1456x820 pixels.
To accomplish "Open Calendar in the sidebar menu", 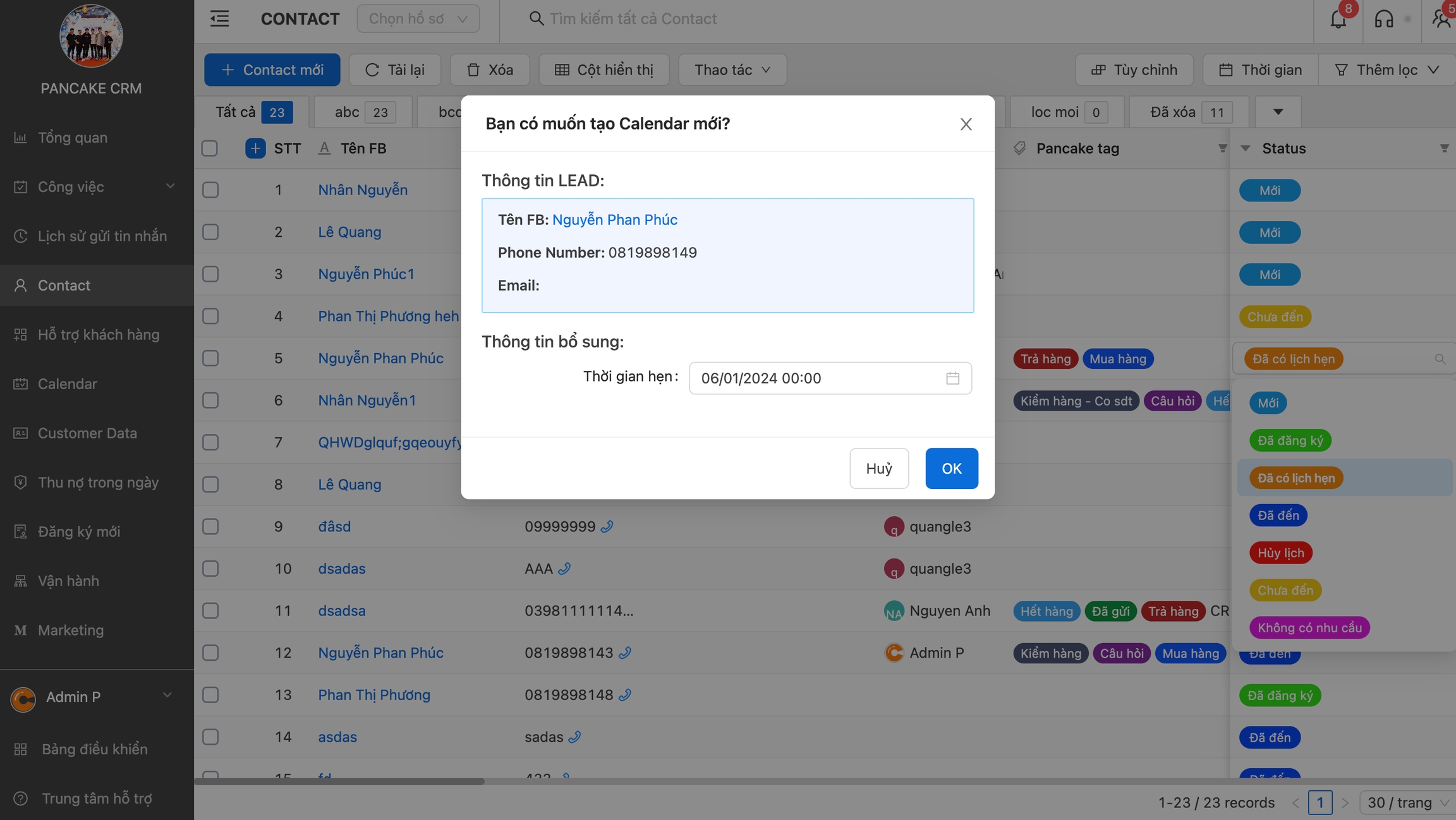I will click(67, 384).
